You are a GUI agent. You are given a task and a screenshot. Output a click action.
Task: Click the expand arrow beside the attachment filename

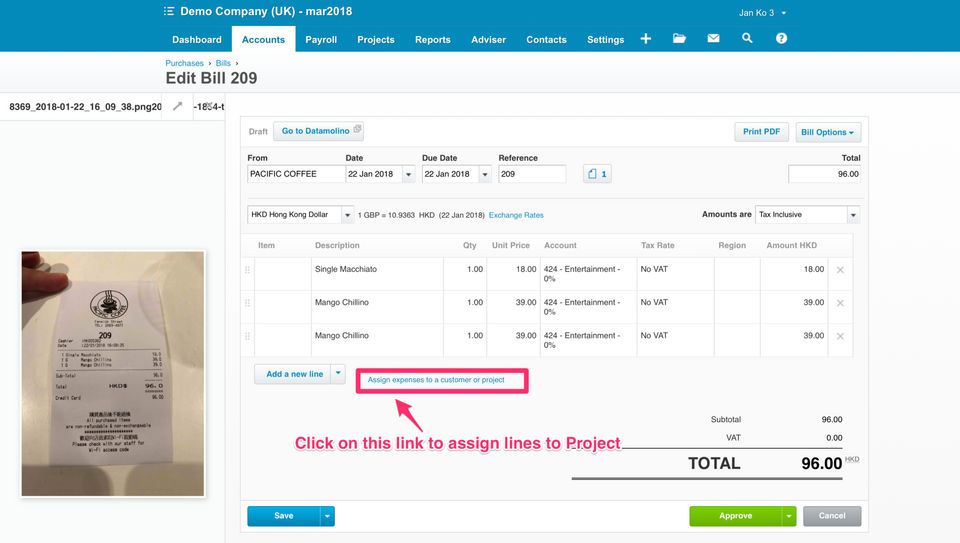point(178,106)
